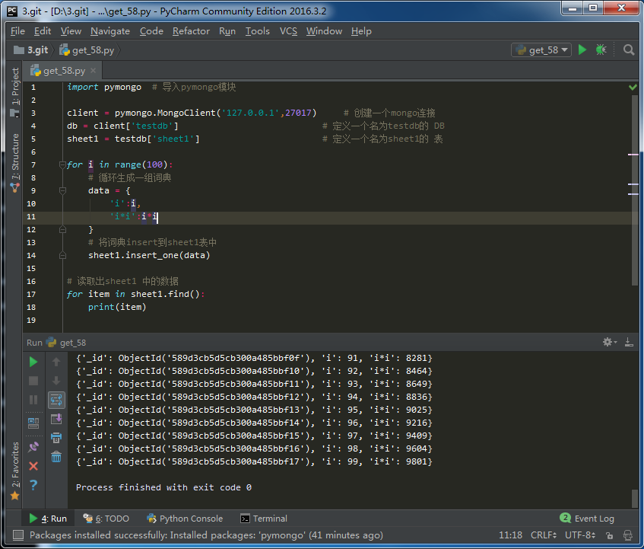Collapse the data dictionary at line 9
The width and height of the screenshot is (644, 549).
click(62, 191)
